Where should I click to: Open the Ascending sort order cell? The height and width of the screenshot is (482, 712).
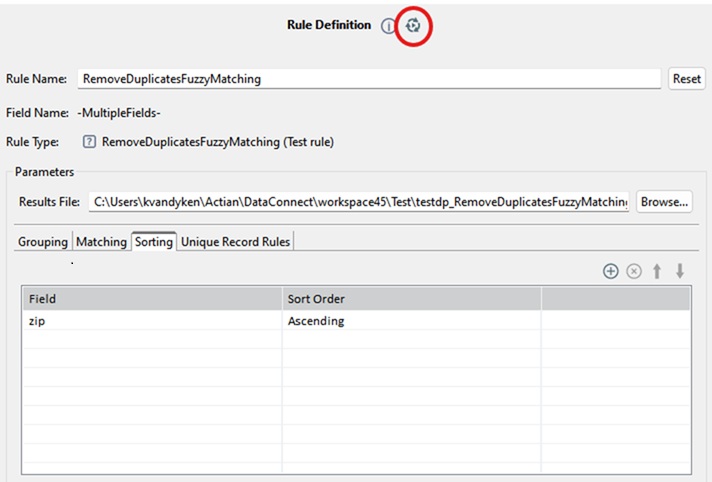(410, 321)
